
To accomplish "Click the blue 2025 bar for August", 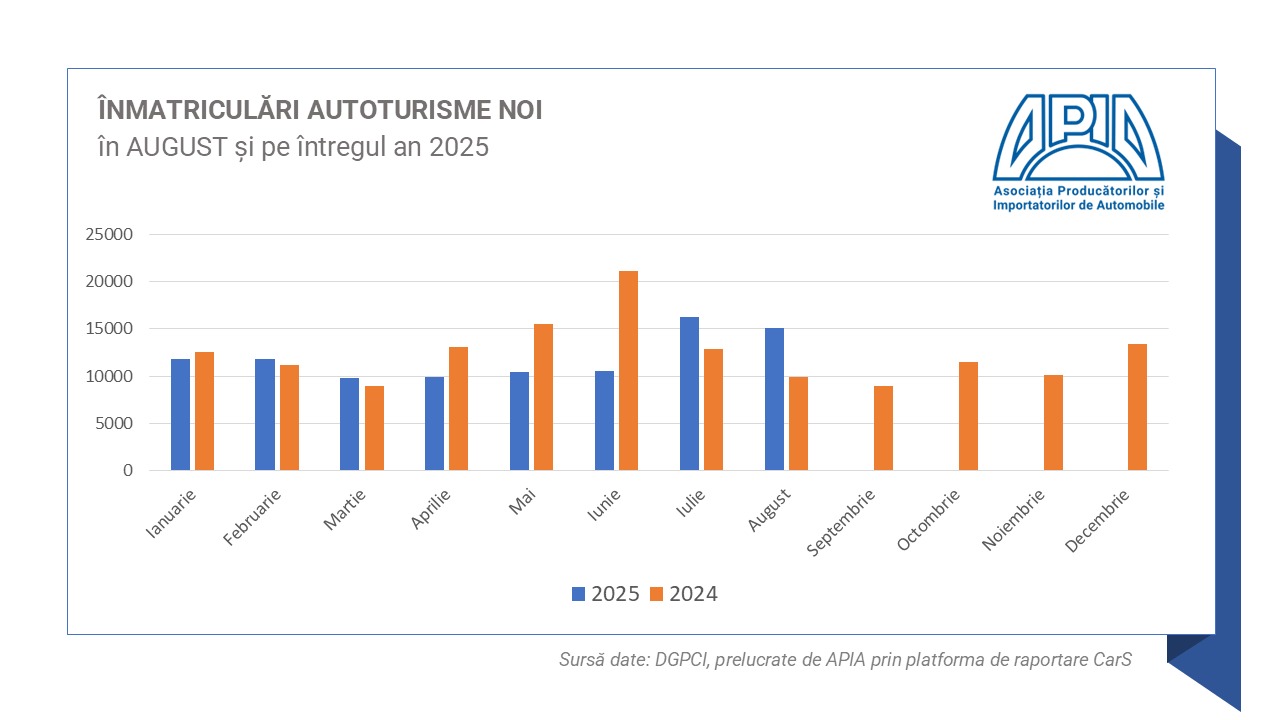I will (774, 399).
